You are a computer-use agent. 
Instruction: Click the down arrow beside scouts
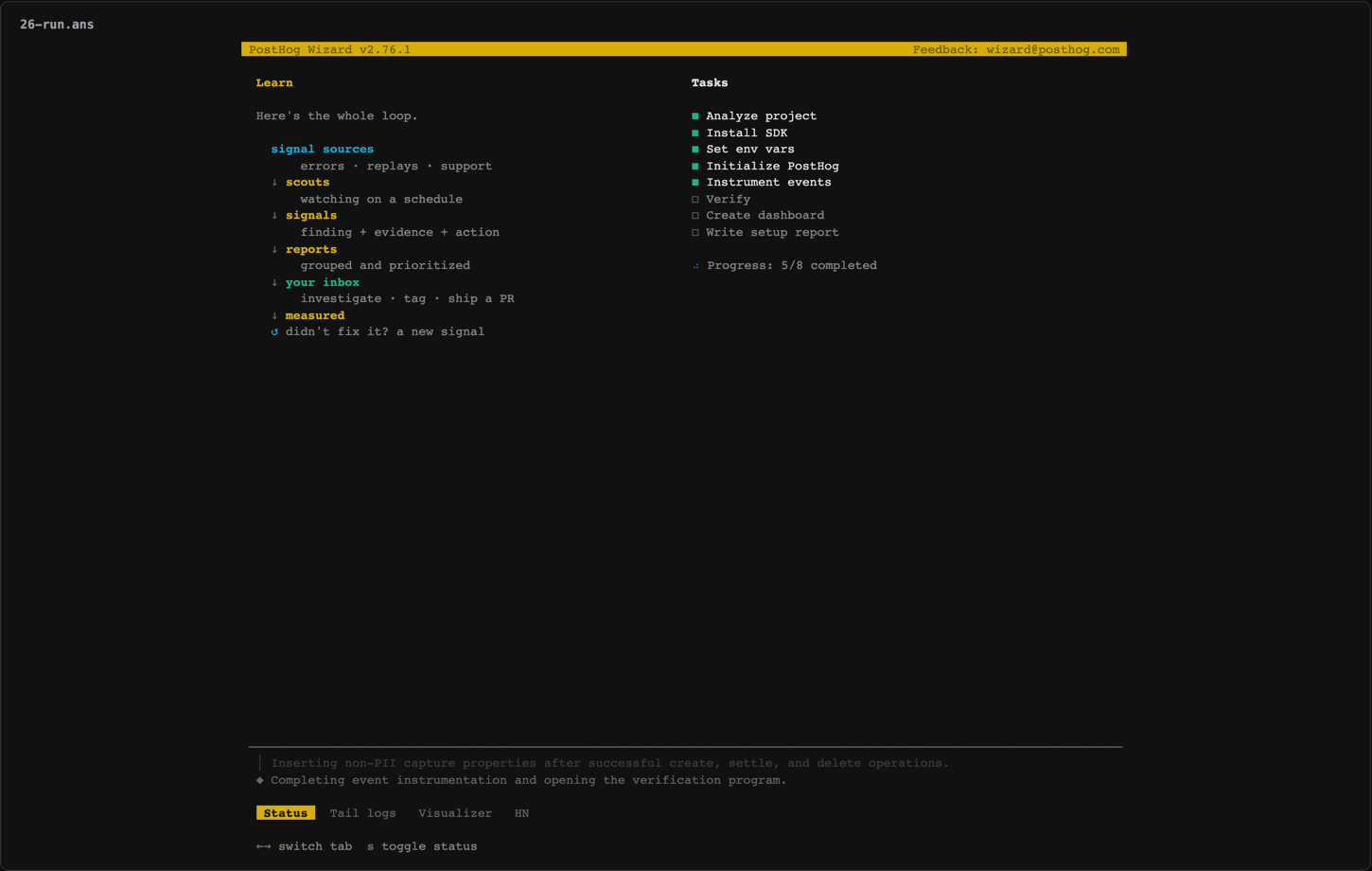click(x=274, y=183)
